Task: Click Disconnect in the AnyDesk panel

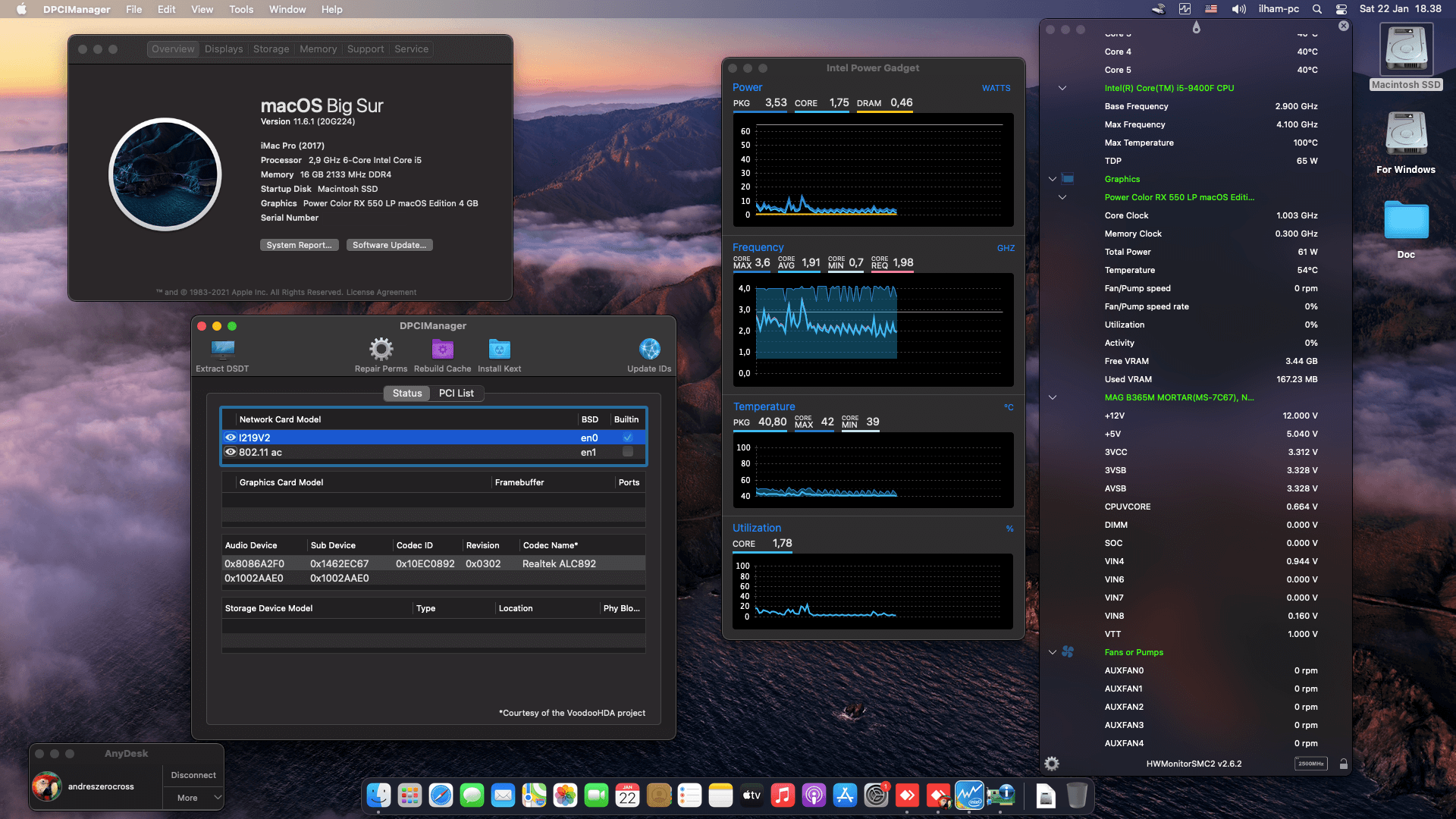Action: coord(193,775)
